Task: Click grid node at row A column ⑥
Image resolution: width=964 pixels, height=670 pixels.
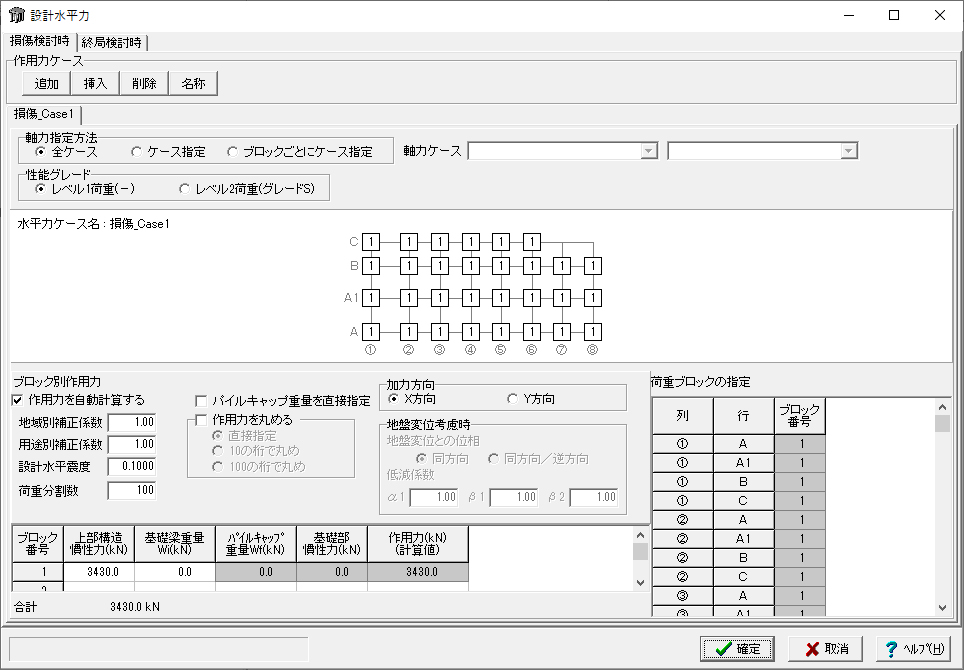Action: [x=532, y=332]
